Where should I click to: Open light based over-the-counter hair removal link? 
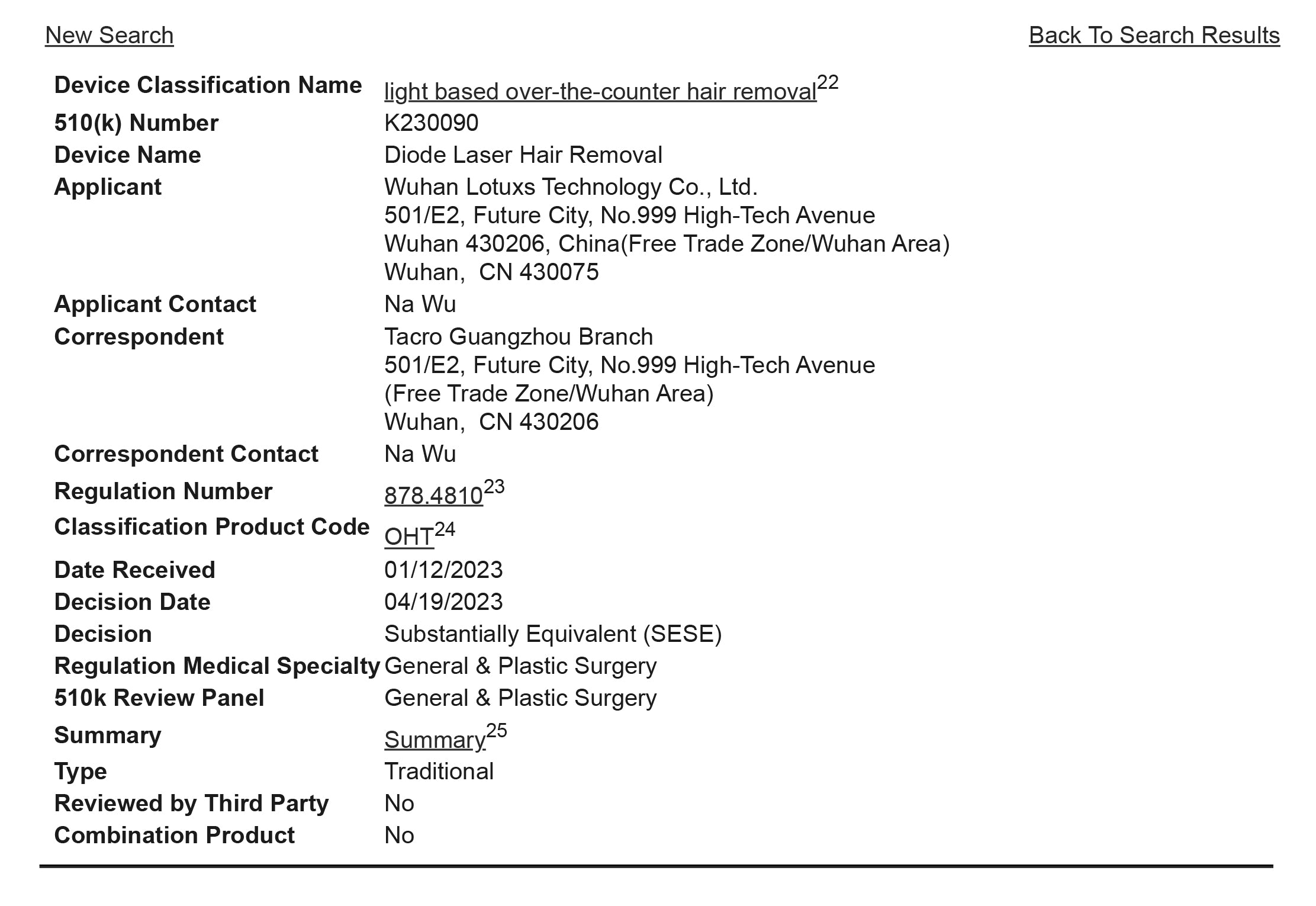pyautogui.click(x=600, y=92)
